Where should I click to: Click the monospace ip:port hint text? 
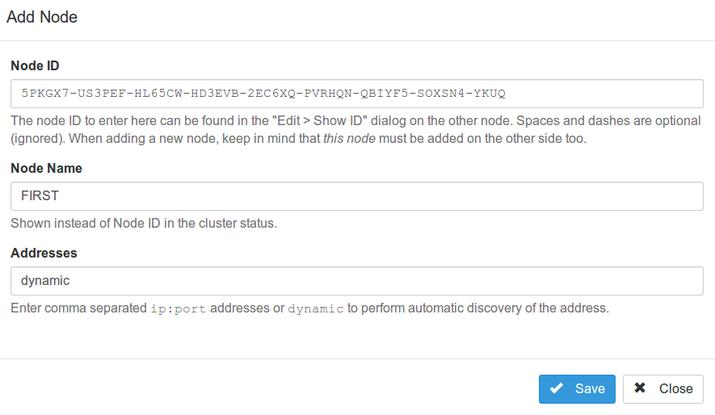click(178, 309)
